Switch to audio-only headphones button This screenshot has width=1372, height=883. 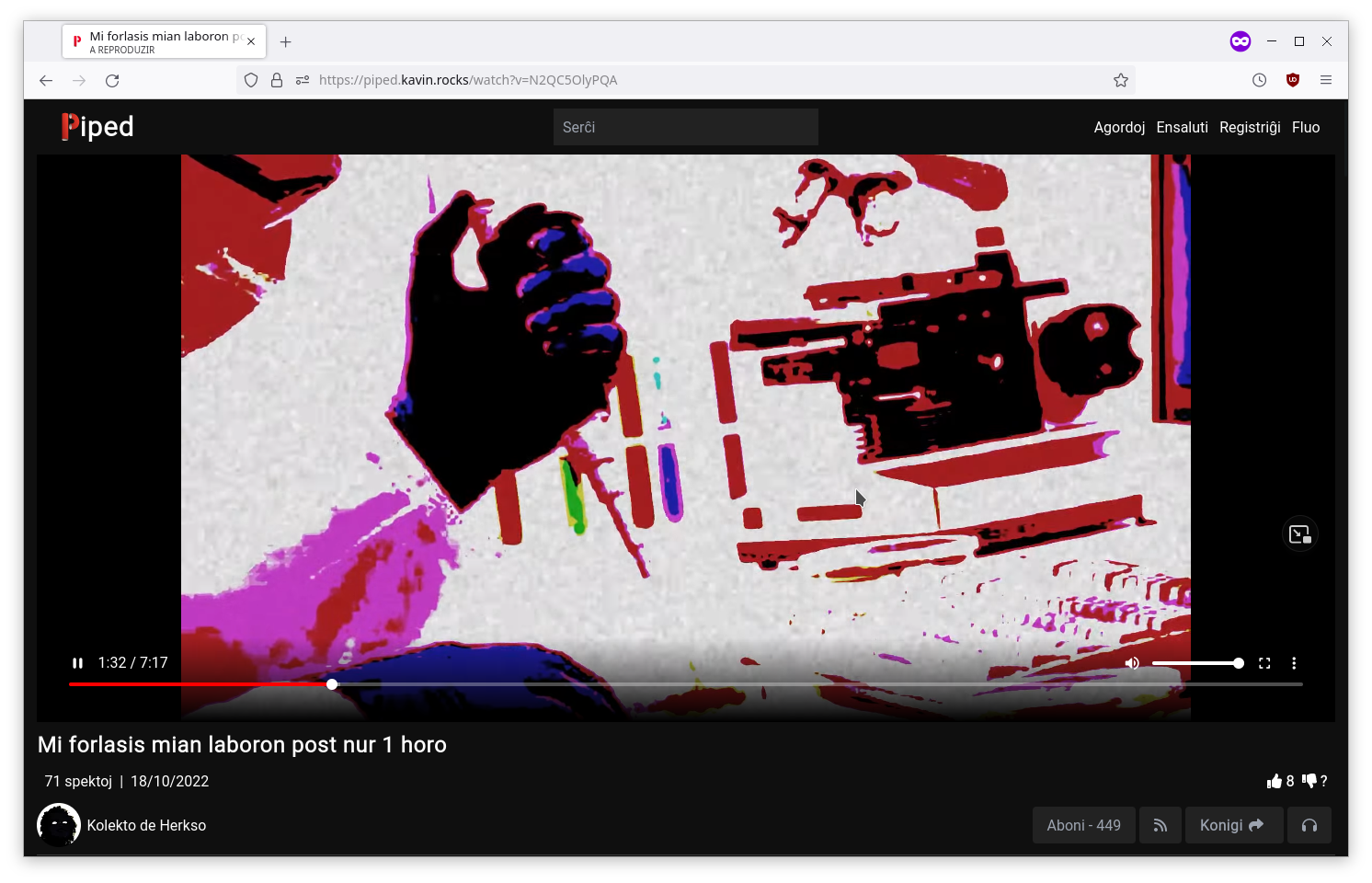coord(1309,825)
